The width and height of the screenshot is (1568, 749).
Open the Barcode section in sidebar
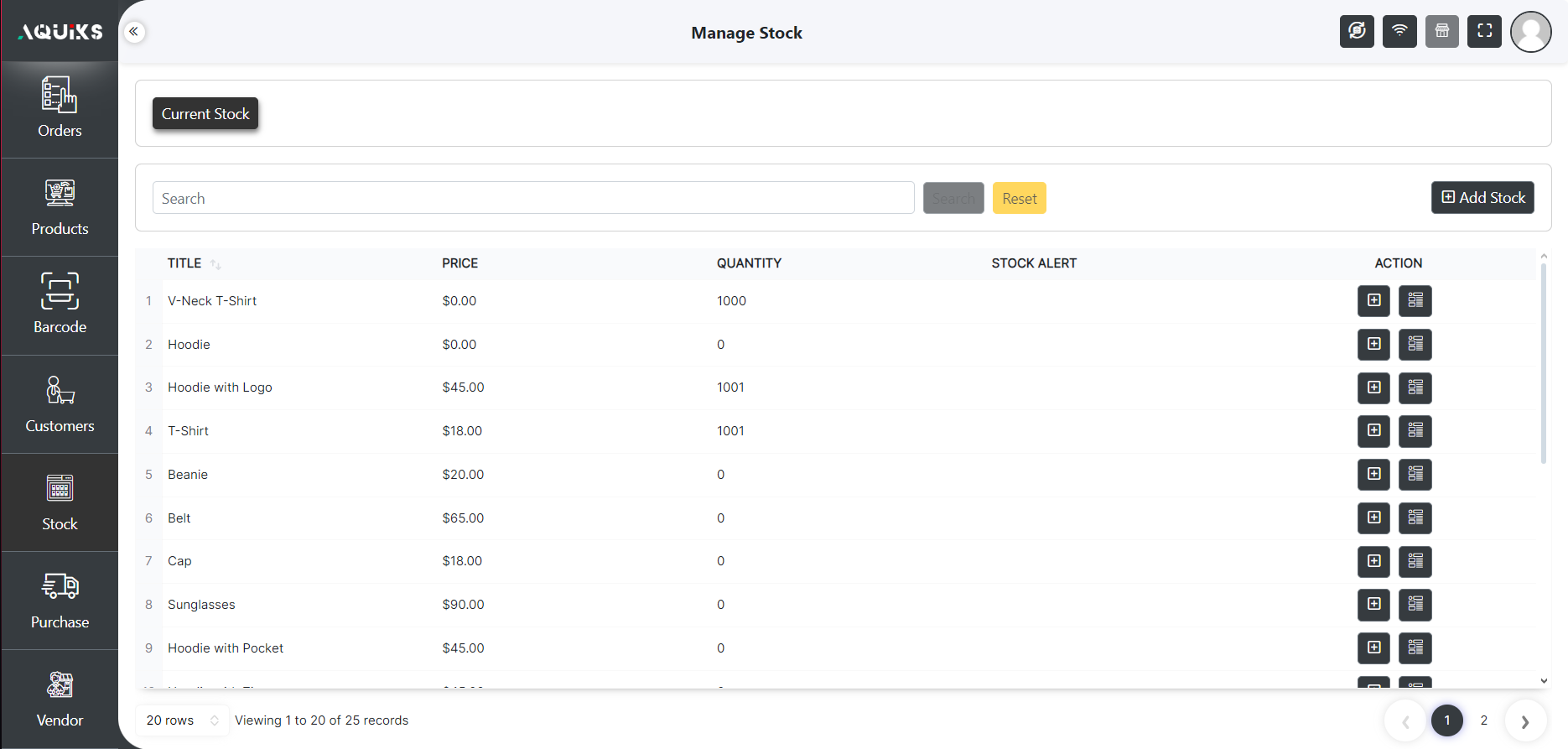point(60,305)
